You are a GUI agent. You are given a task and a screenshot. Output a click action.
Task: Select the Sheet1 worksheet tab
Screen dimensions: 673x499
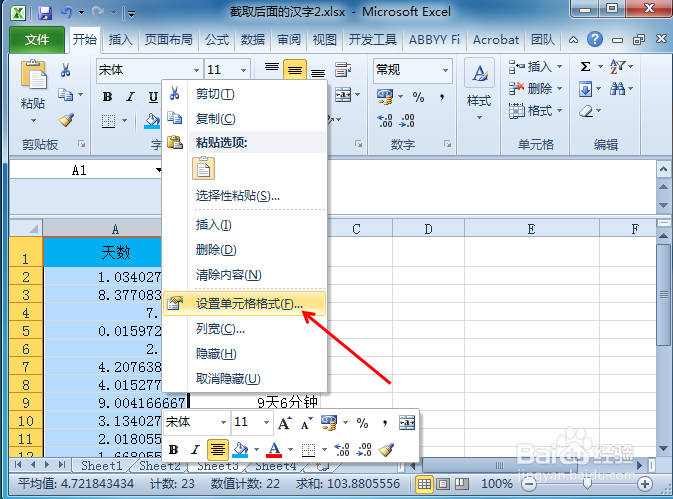(102, 466)
